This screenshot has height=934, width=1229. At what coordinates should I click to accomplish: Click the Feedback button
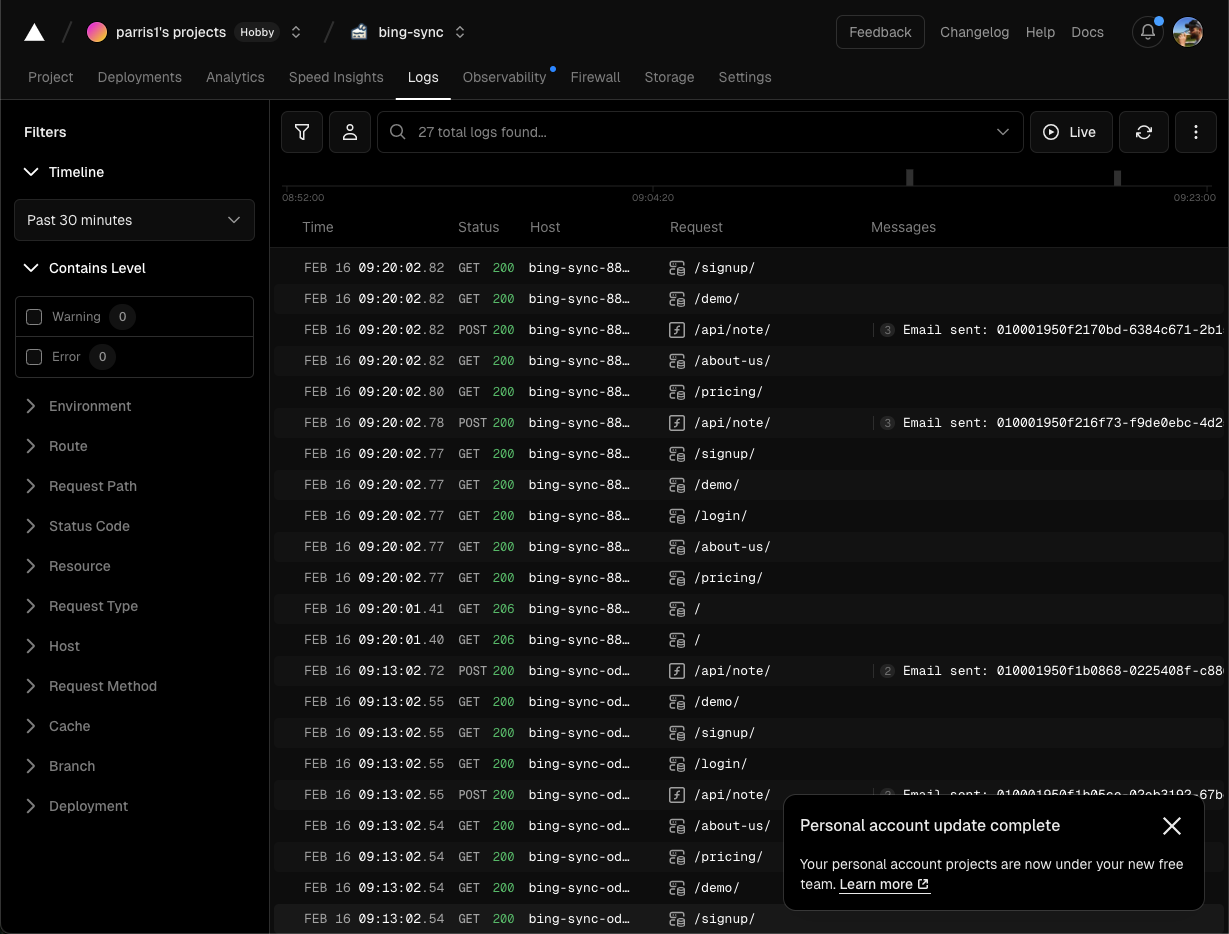(x=880, y=32)
